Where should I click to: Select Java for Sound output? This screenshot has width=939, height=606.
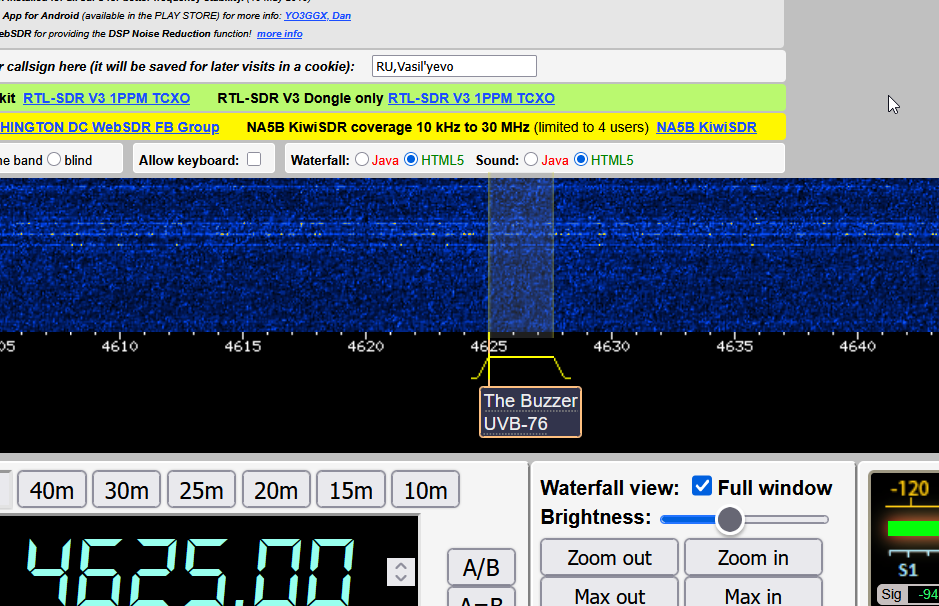click(x=531, y=160)
